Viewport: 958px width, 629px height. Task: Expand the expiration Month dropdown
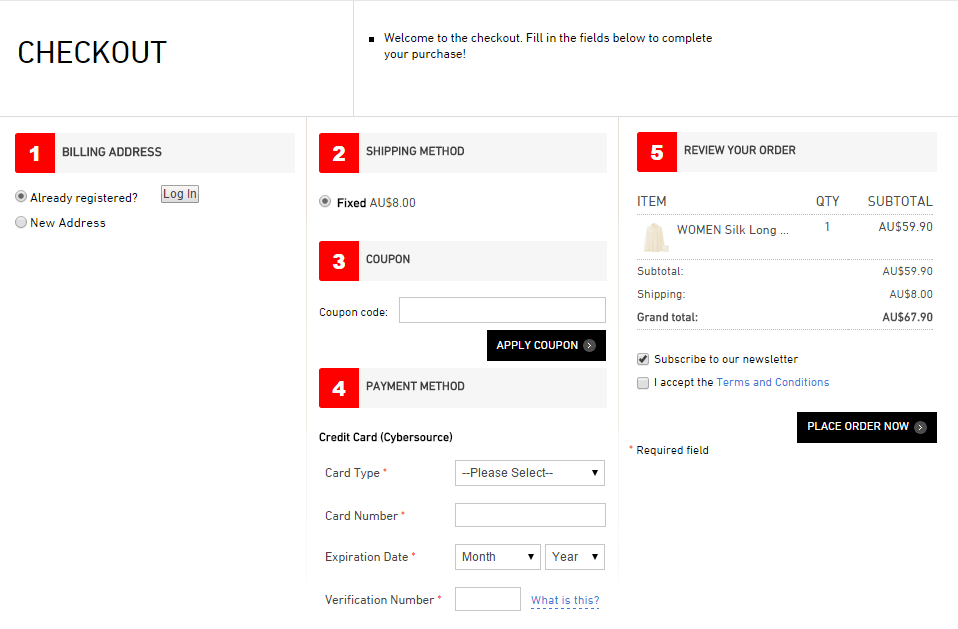click(x=498, y=557)
